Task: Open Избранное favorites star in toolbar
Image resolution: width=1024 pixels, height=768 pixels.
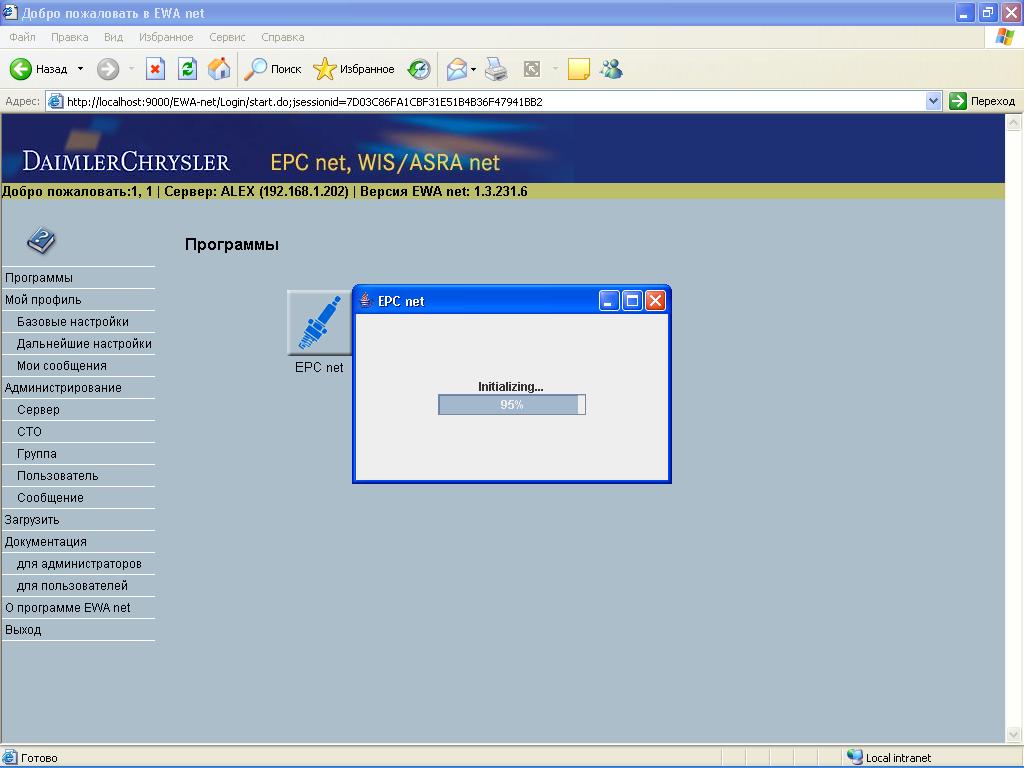Action: (x=353, y=69)
